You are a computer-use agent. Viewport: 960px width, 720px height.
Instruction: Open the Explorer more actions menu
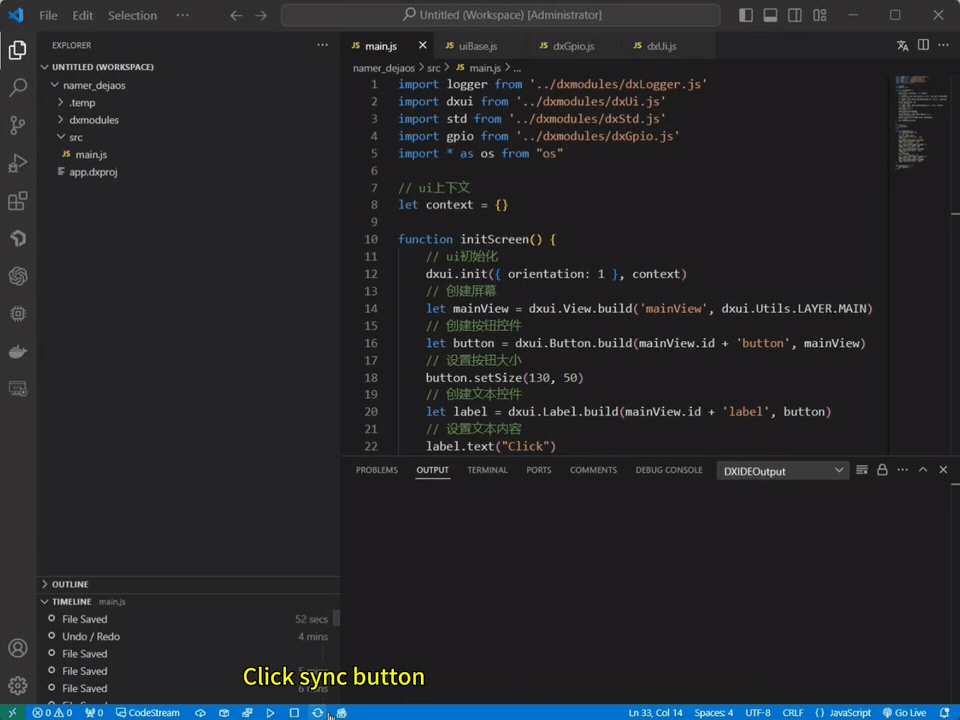point(323,45)
